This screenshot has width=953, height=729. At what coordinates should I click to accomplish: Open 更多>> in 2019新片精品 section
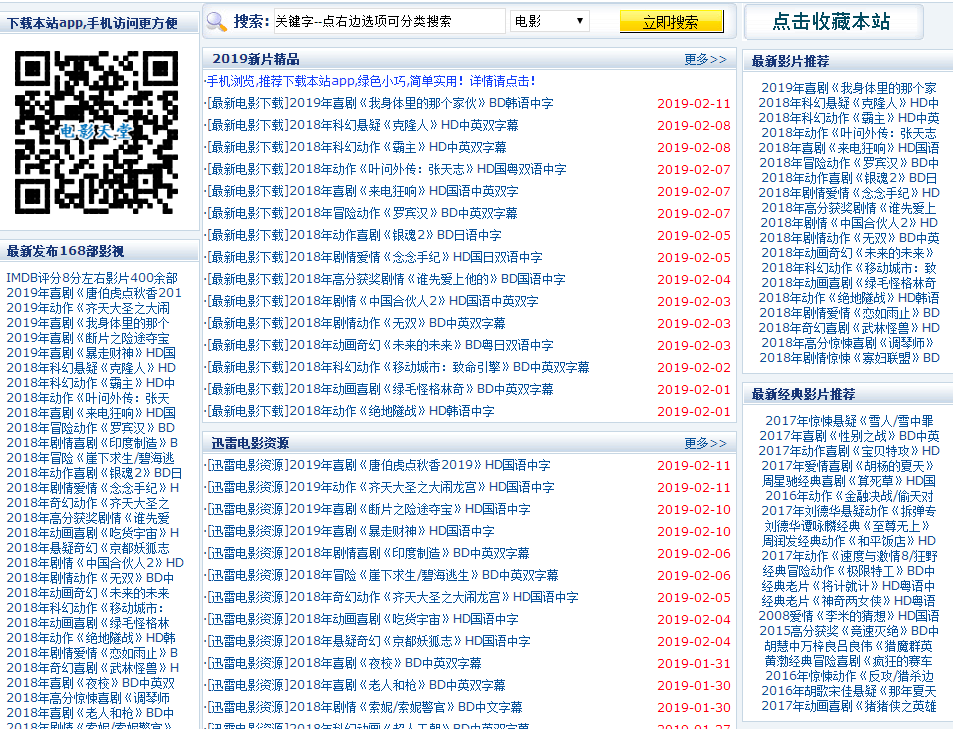click(705, 59)
